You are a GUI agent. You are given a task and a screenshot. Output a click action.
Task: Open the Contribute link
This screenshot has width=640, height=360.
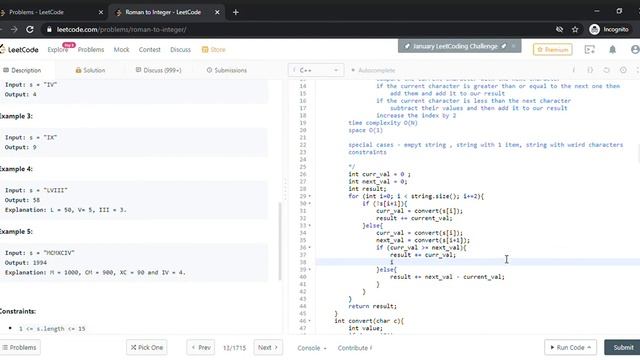355,348
